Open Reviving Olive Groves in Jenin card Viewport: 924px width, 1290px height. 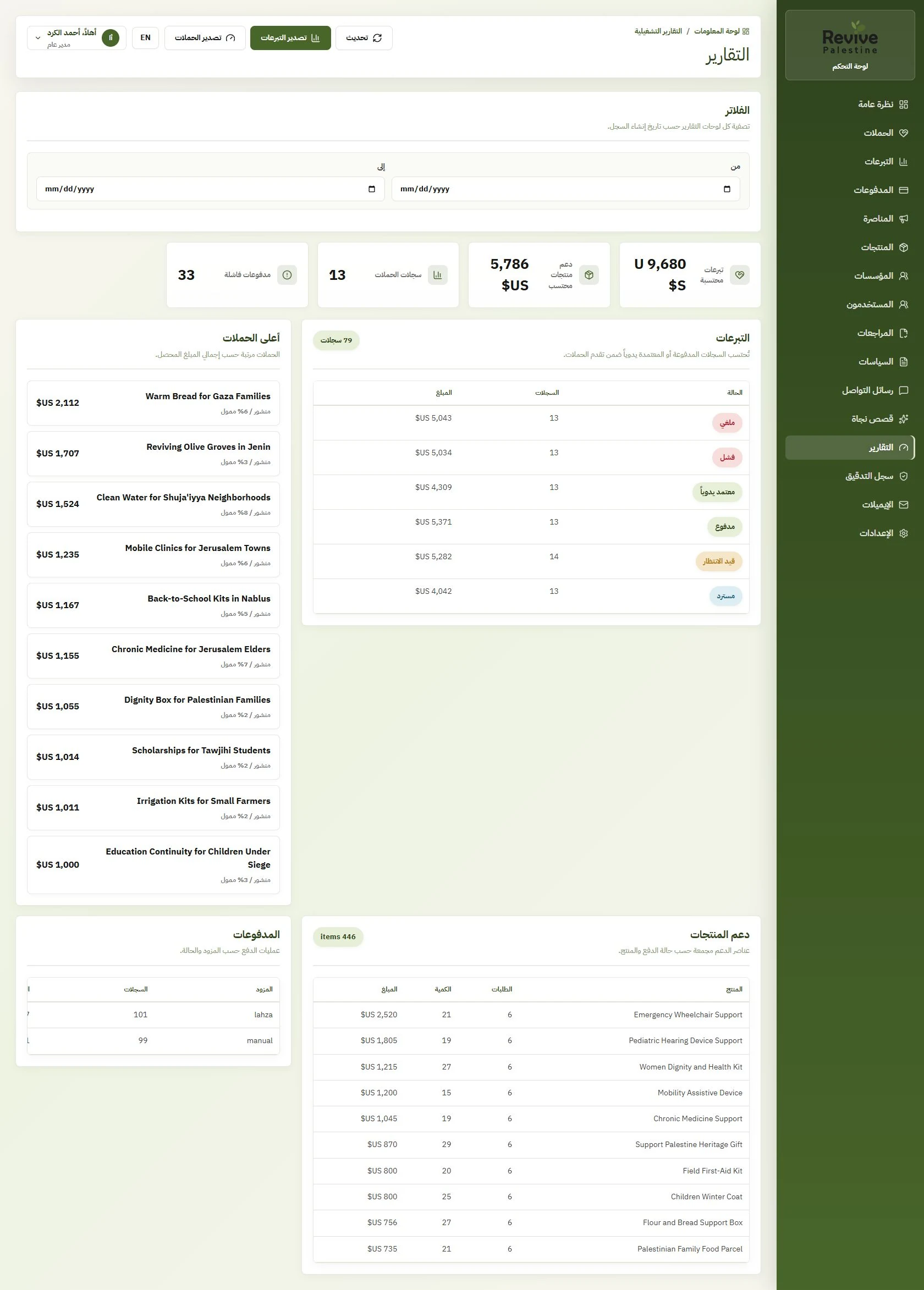[153, 453]
